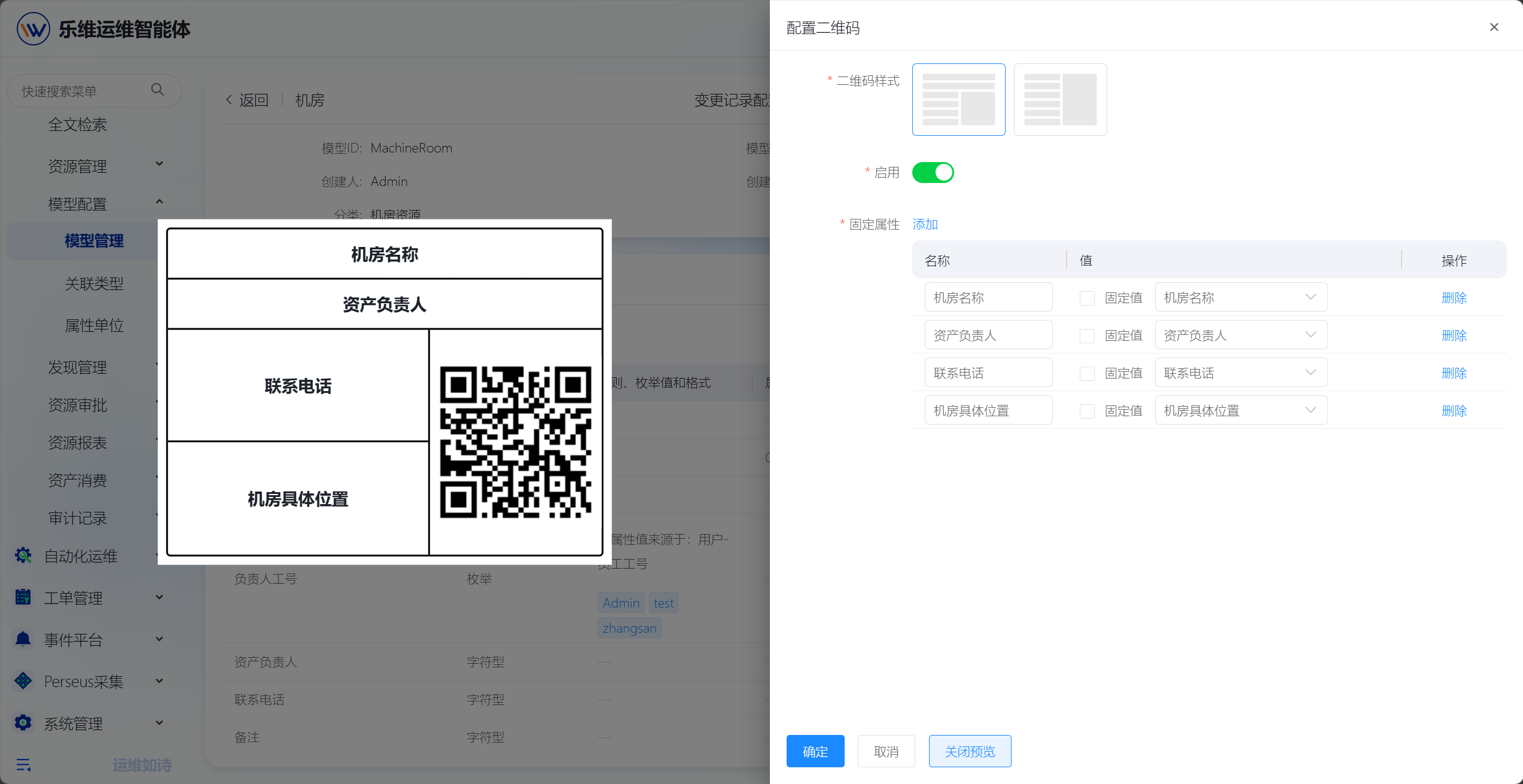
Task: Click the 资产负责人 name input field
Action: [988, 335]
